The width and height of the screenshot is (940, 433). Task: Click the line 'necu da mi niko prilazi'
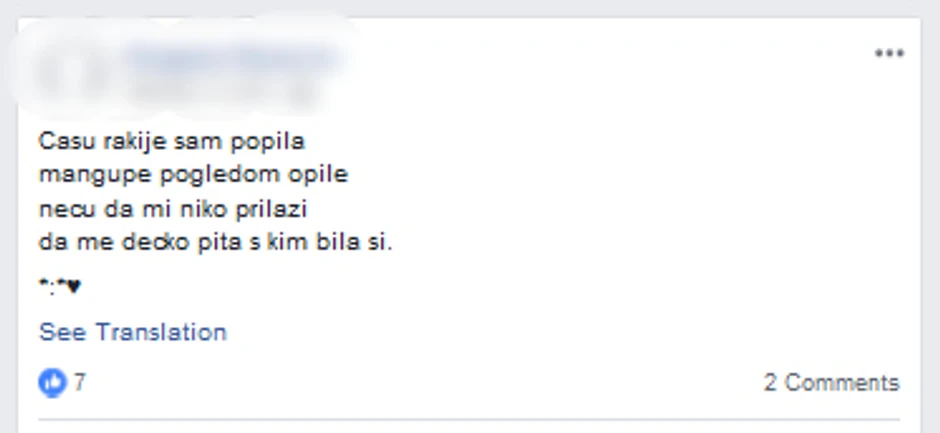[x=173, y=209]
